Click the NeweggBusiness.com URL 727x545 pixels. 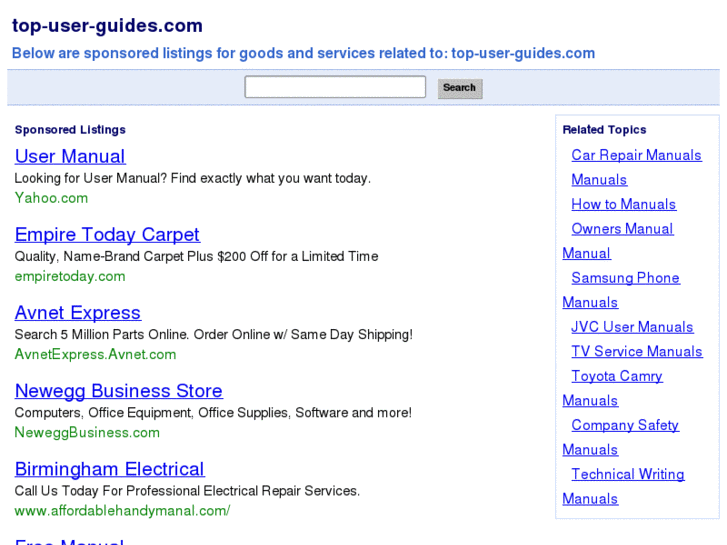click(87, 432)
